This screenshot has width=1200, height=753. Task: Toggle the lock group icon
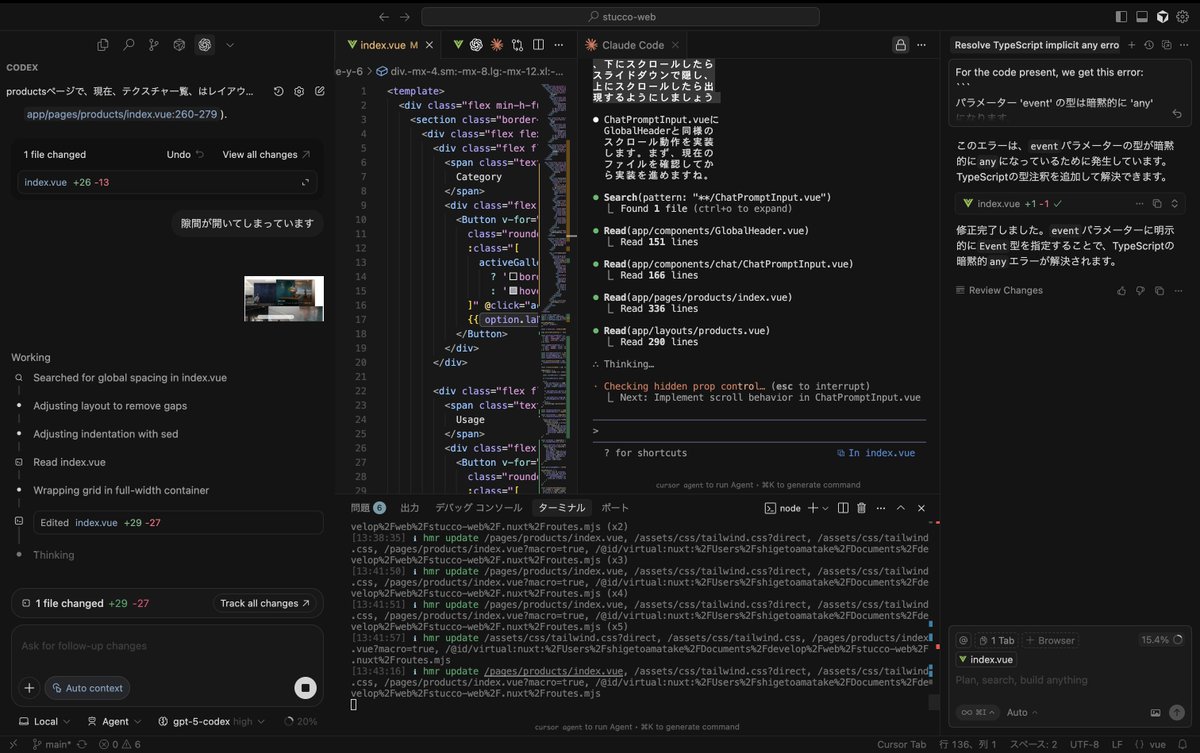(x=900, y=45)
